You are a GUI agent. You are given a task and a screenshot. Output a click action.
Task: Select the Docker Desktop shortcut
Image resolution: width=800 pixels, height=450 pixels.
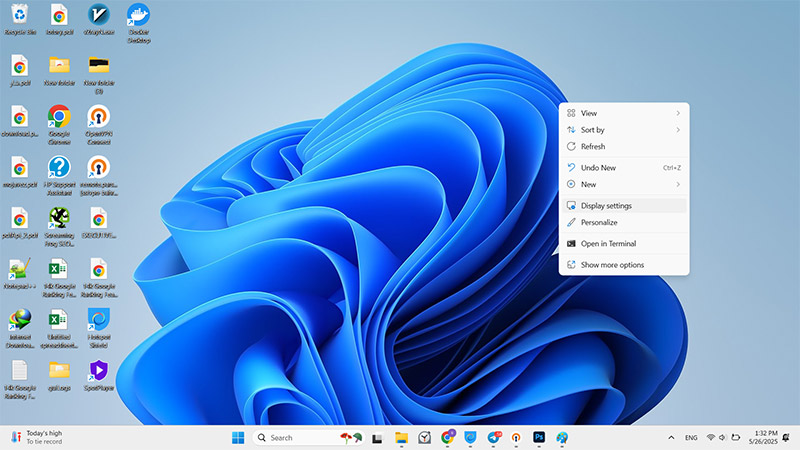click(x=138, y=23)
